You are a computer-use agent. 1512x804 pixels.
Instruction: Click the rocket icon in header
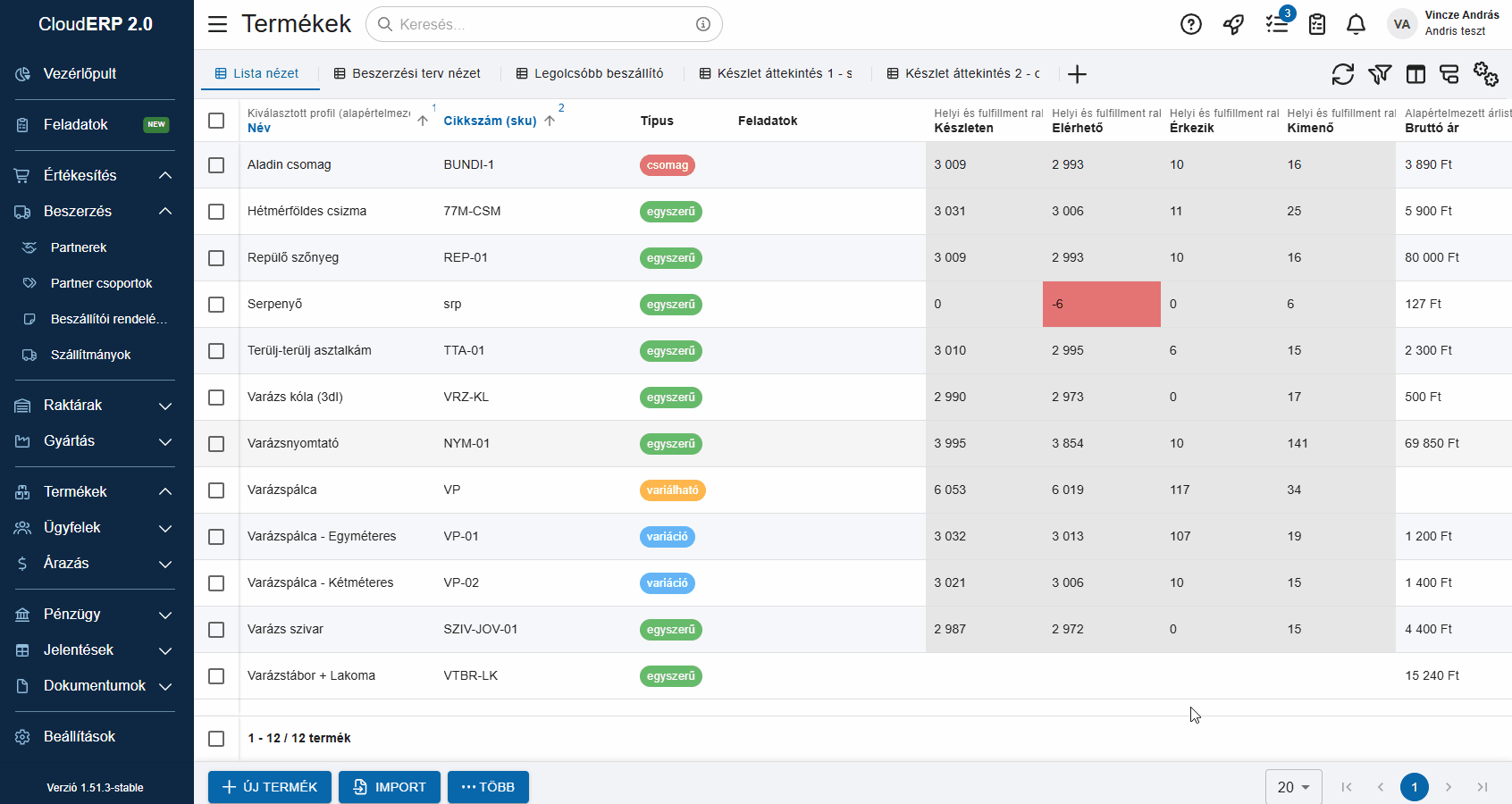1233,25
